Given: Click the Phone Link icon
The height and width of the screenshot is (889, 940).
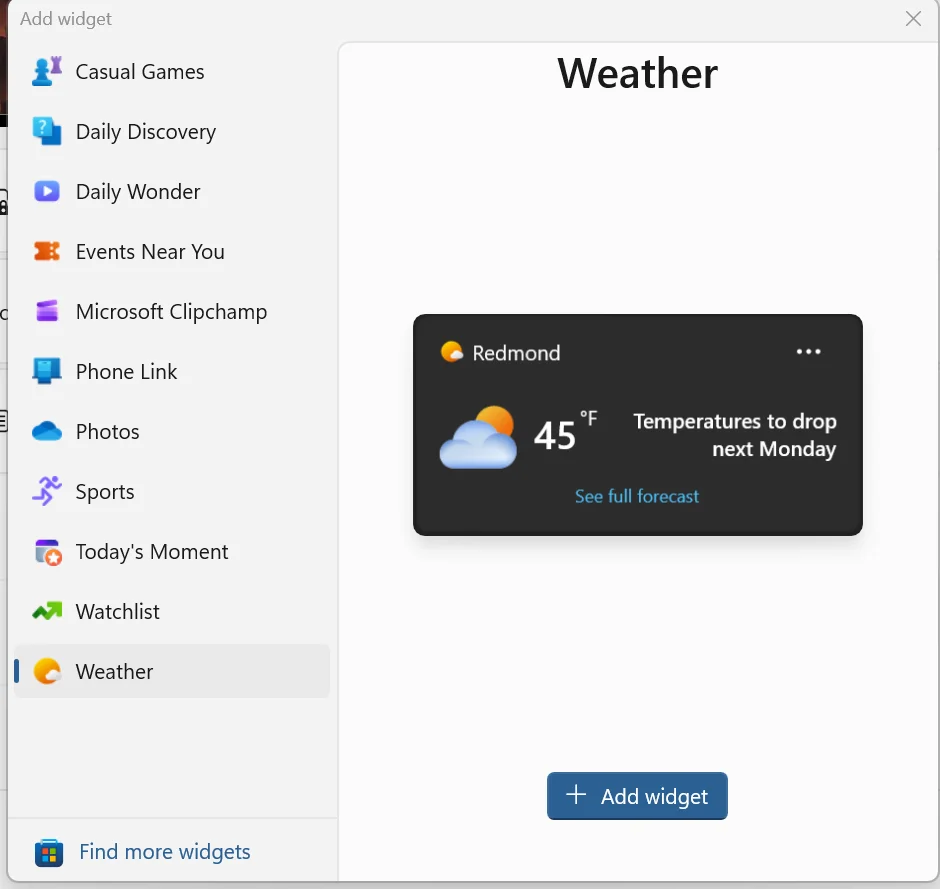Looking at the screenshot, I should [47, 371].
